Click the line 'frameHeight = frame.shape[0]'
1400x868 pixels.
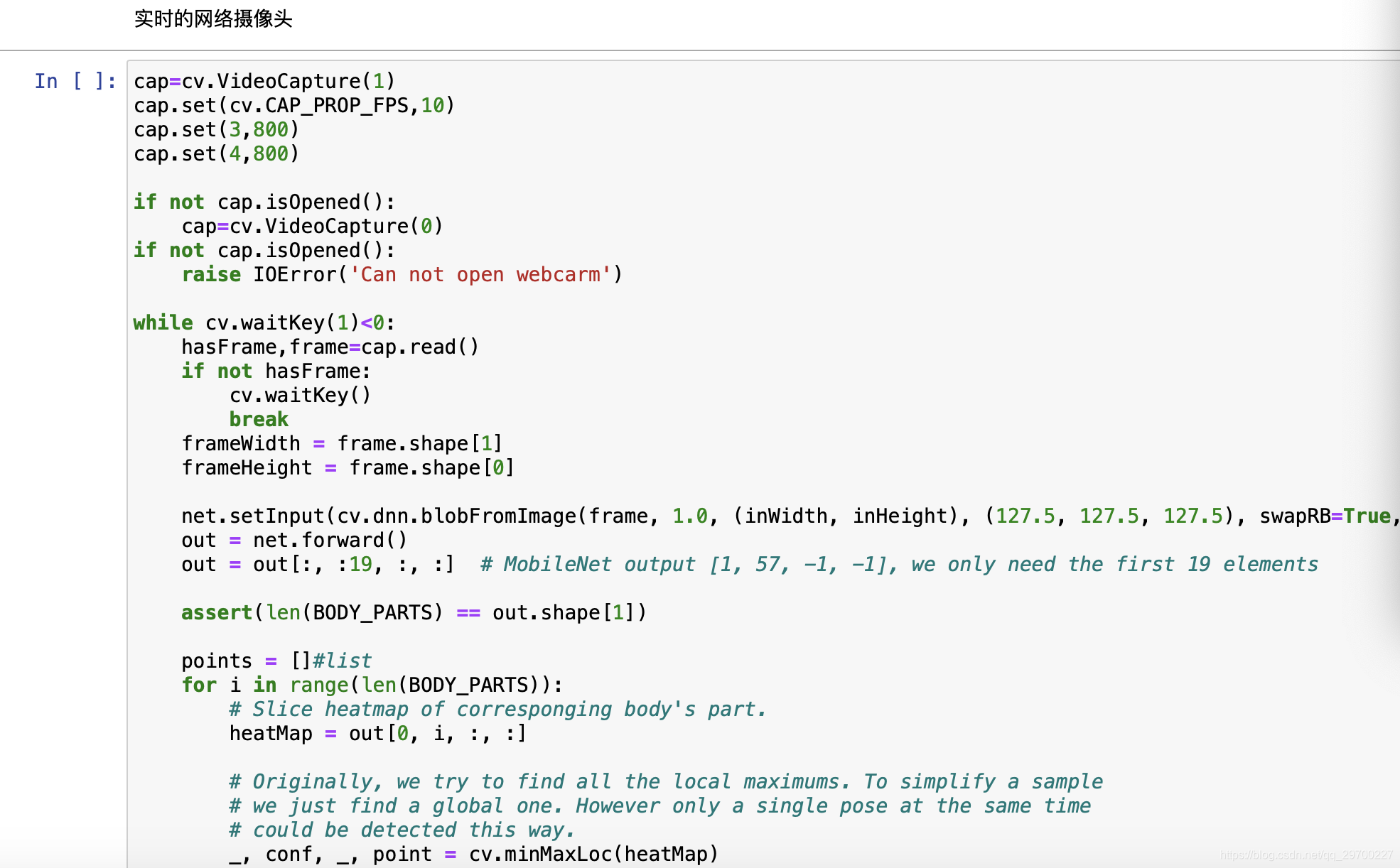click(348, 467)
